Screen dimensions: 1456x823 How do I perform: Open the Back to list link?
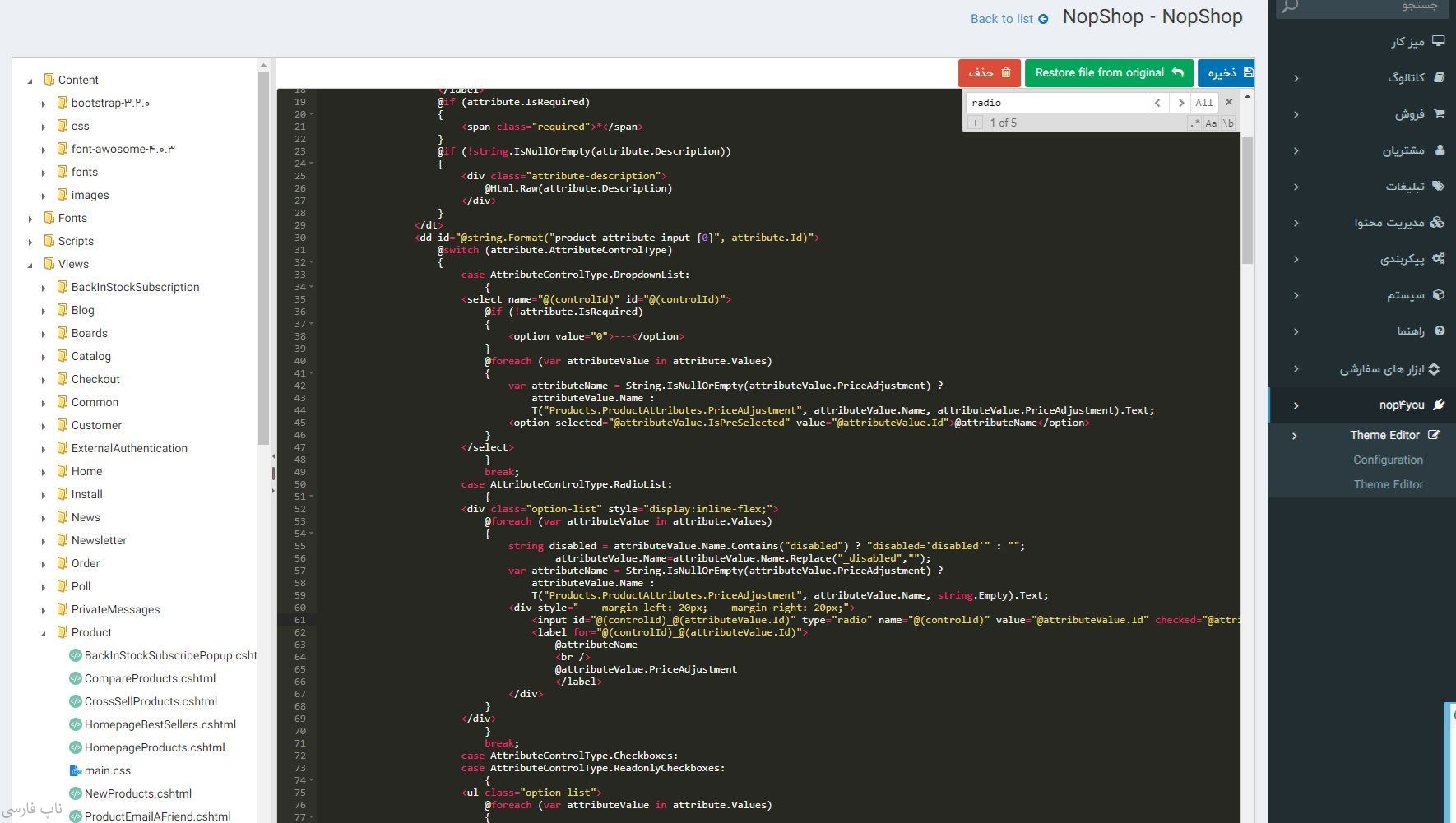point(1009,19)
